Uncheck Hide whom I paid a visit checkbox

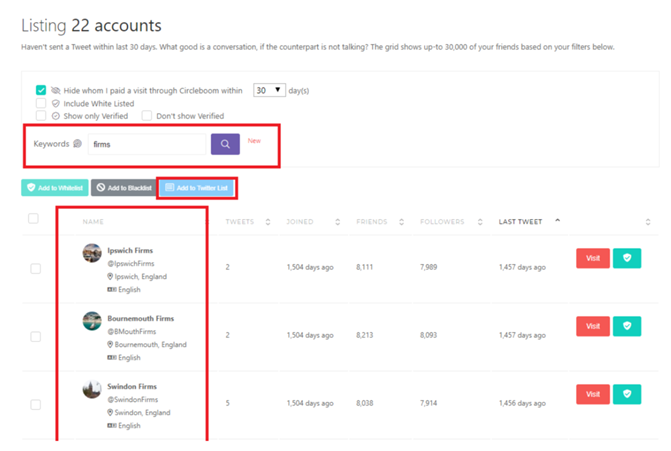(x=41, y=90)
